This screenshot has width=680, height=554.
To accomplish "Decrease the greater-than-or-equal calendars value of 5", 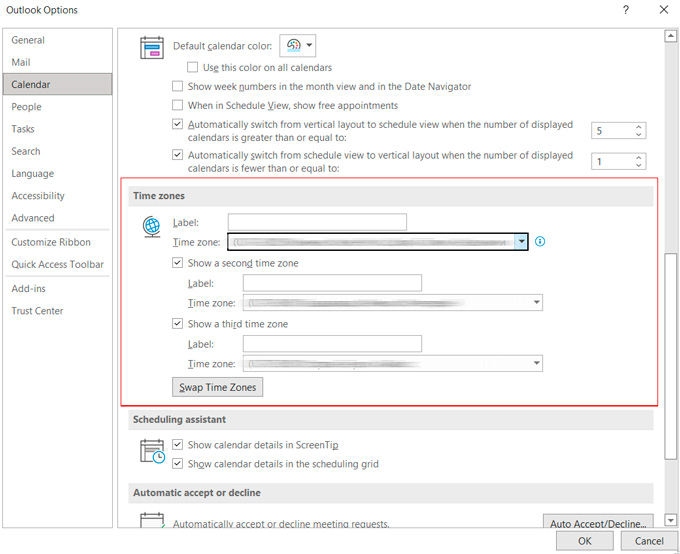I will [638, 134].
